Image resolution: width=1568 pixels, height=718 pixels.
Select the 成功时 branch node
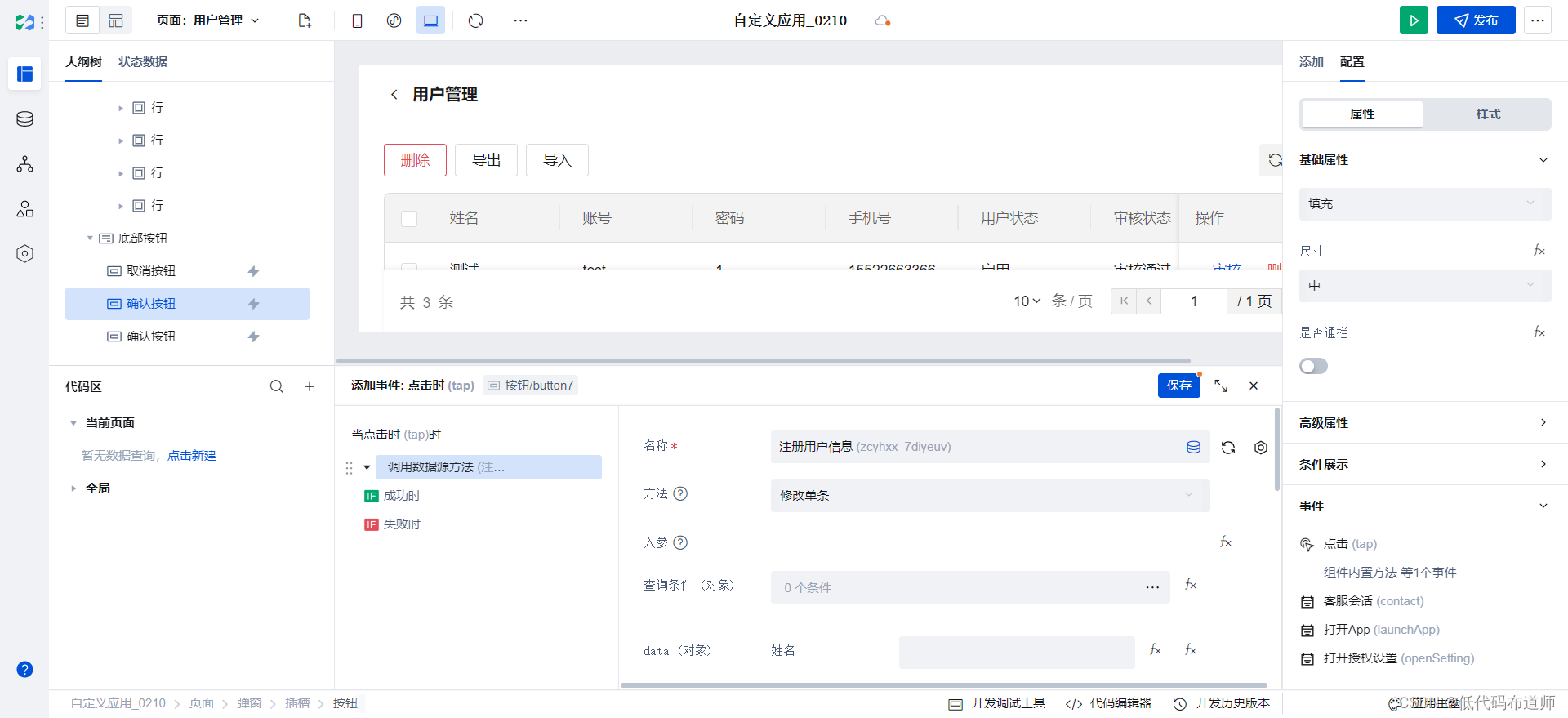coord(393,496)
